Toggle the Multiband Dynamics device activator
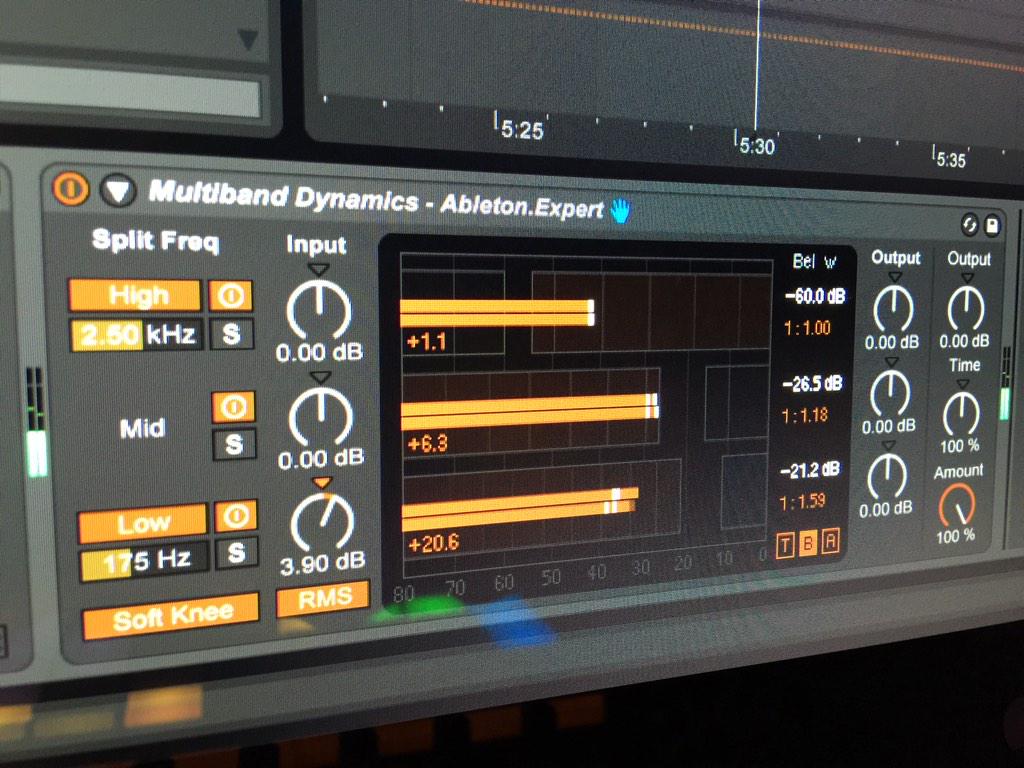The height and width of the screenshot is (768, 1024). (x=71, y=189)
